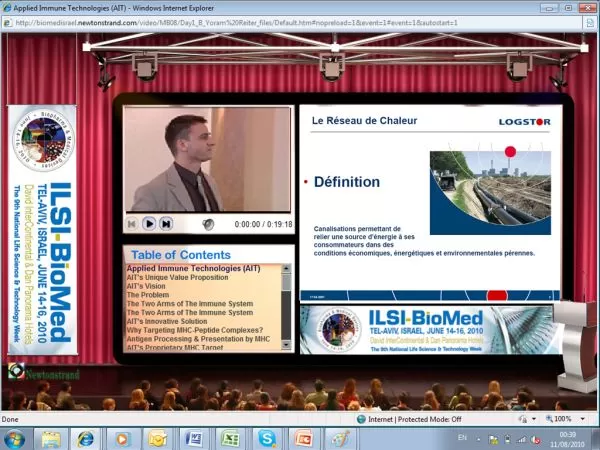
Task: Open 'Antigen Processing & Presentation by MHC'
Action: (198, 339)
